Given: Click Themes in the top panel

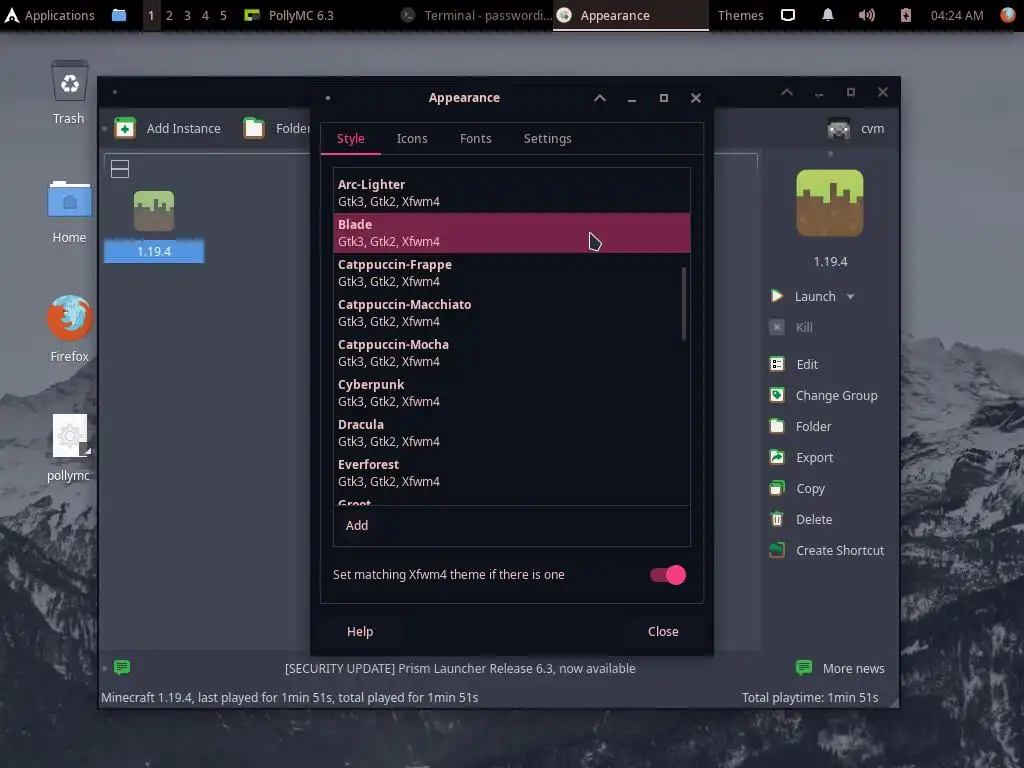Looking at the screenshot, I should tap(741, 15).
